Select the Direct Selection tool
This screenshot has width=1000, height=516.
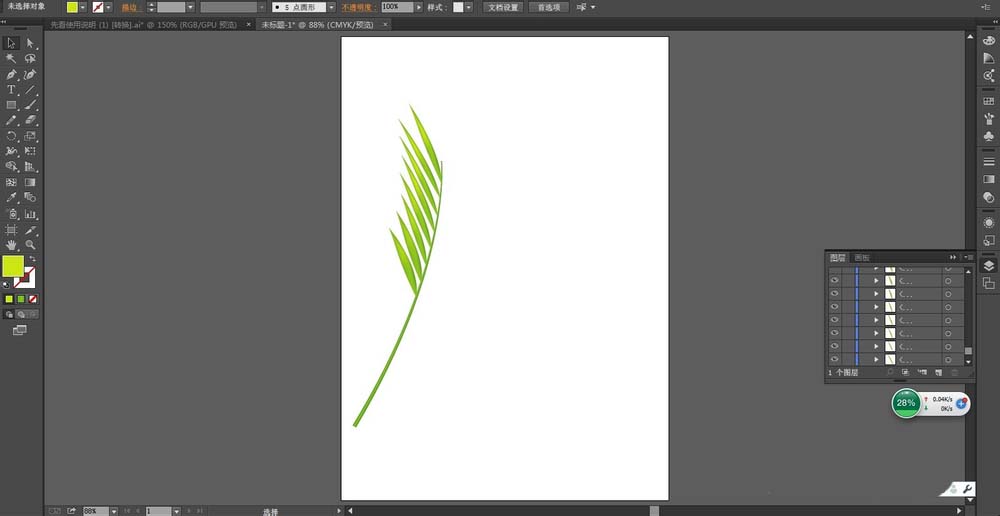30,43
